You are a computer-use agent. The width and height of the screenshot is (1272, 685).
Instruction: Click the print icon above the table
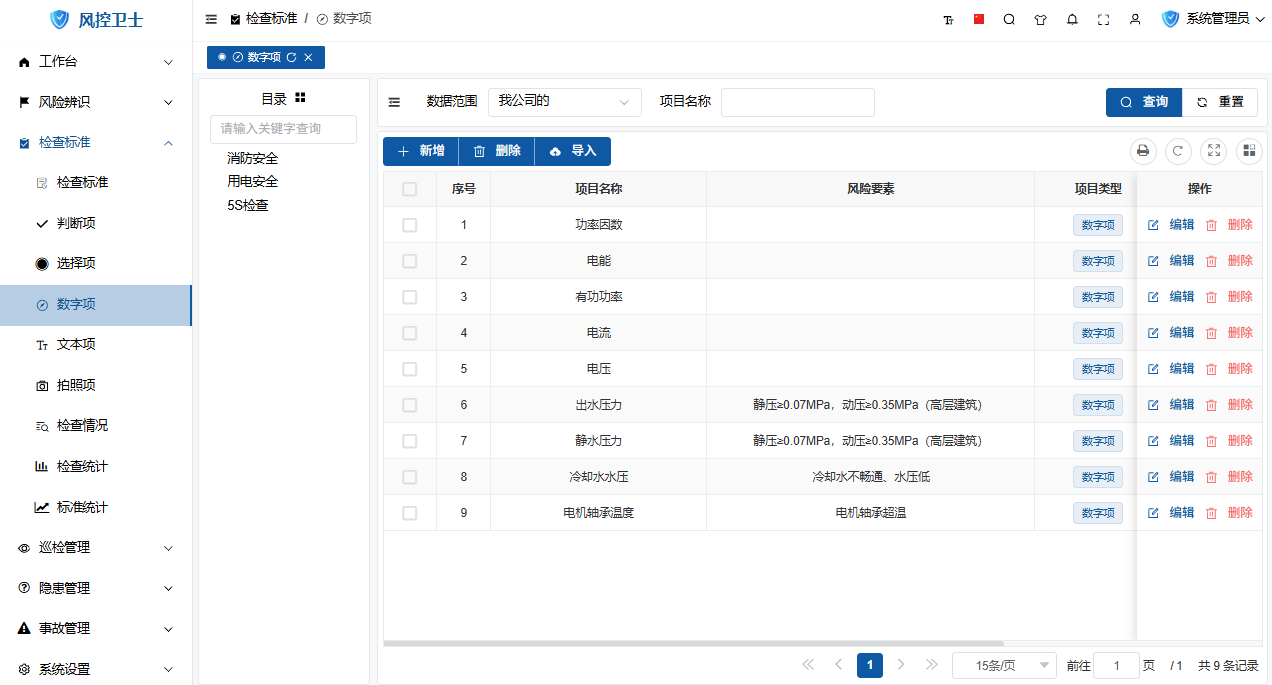[x=1143, y=151]
